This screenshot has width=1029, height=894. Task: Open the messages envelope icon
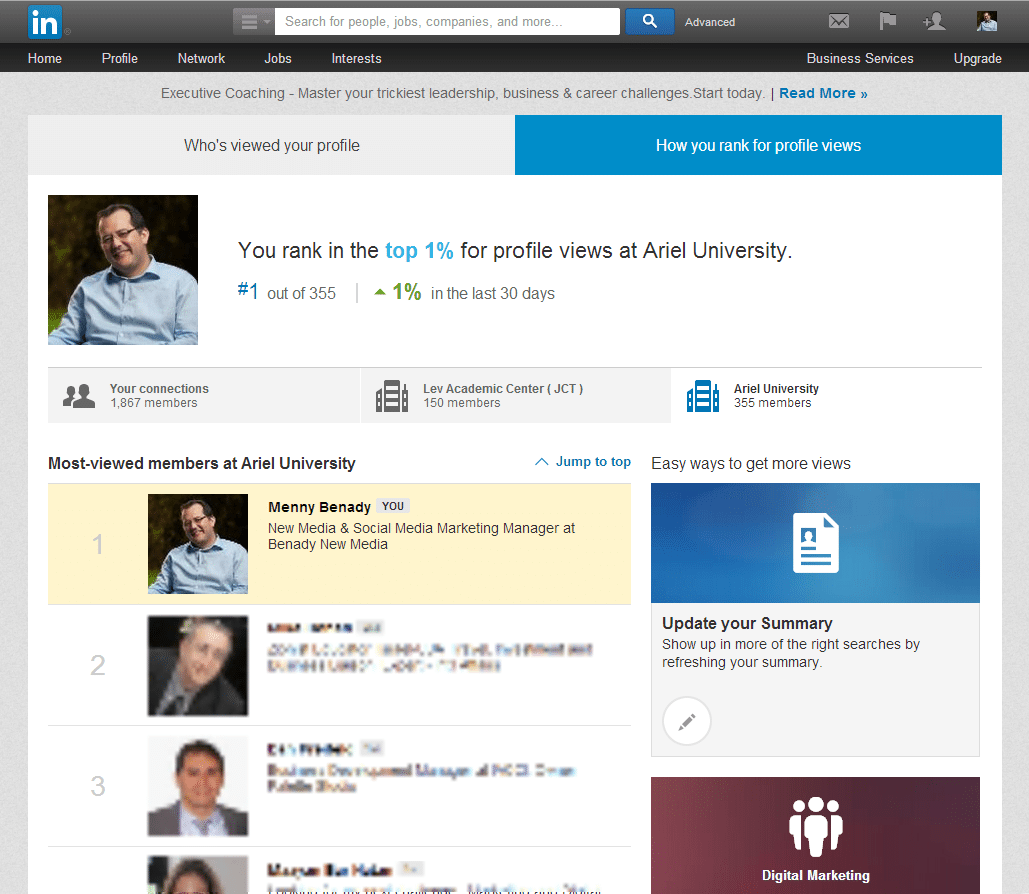839,22
